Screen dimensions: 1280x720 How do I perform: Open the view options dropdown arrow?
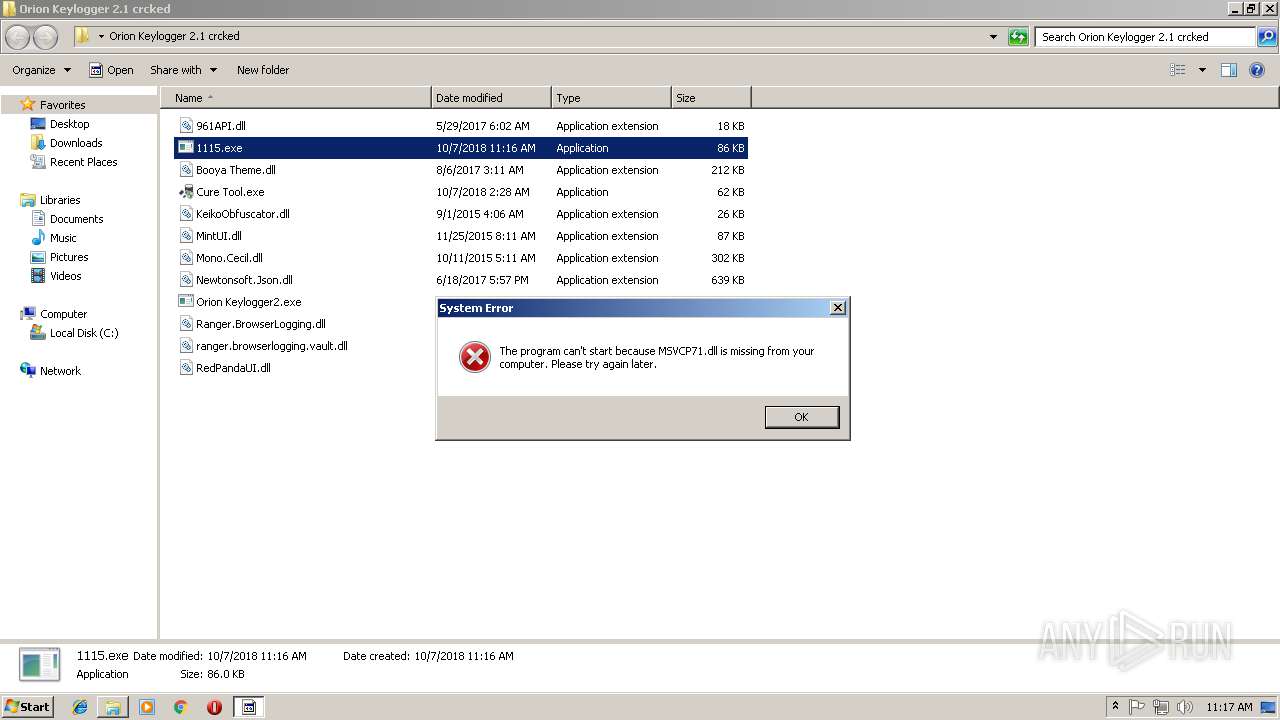click(1202, 70)
